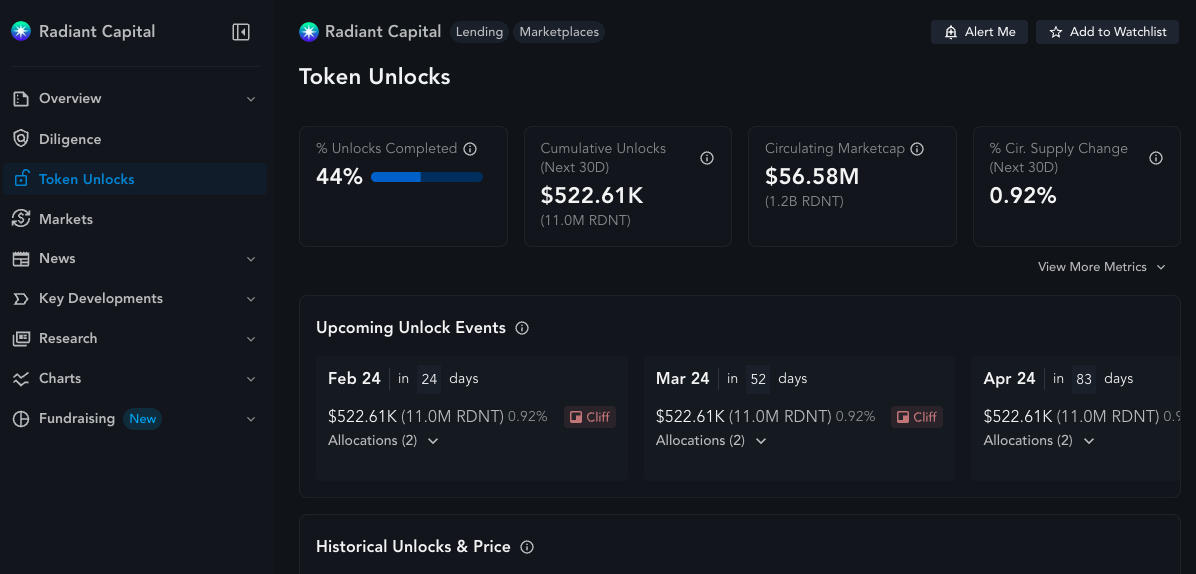Click the $522.61K cumulative unlocks value
1196x574 pixels.
(x=592, y=196)
